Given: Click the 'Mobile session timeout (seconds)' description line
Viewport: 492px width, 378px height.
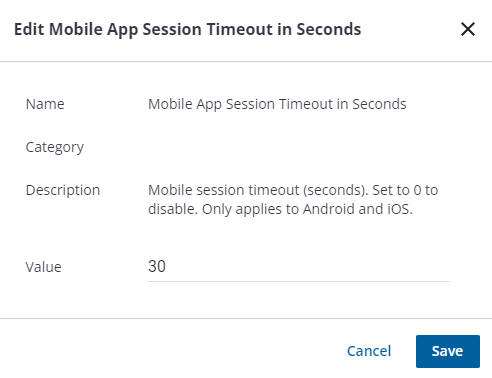Looking at the screenshot, I should (x=258, y=190).
